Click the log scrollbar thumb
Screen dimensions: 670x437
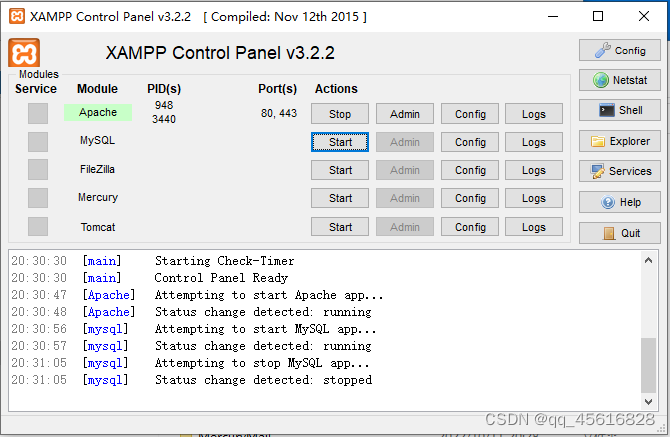pos(648,365)
